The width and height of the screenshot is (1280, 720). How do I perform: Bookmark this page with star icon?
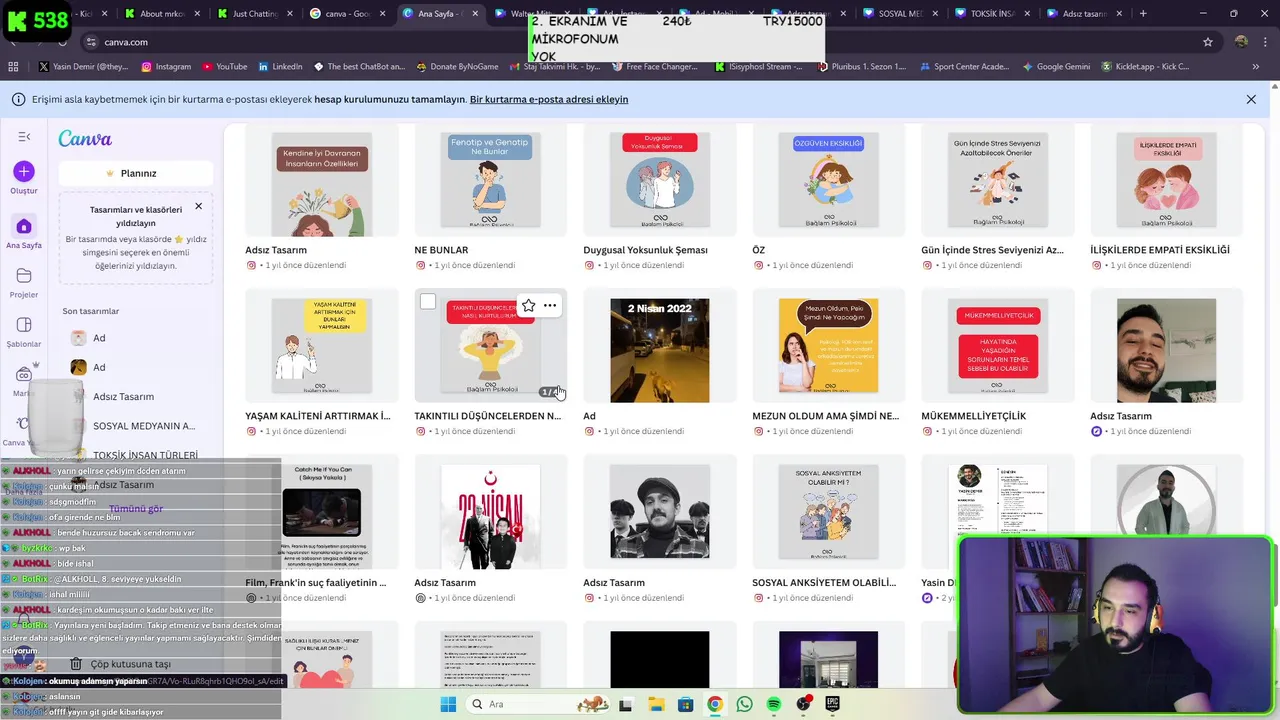click(1208, 42)
